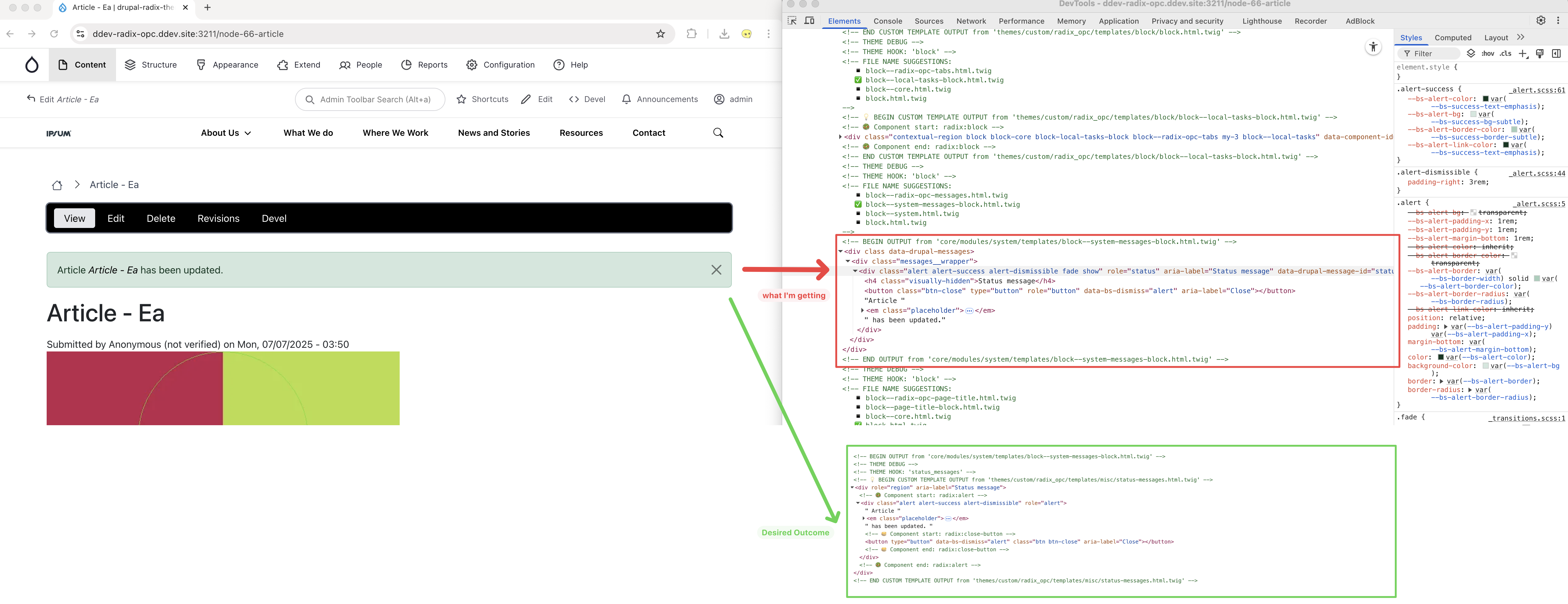Collapse the messages__wrapper div node
1568x604 pixels.
(847, 261)
